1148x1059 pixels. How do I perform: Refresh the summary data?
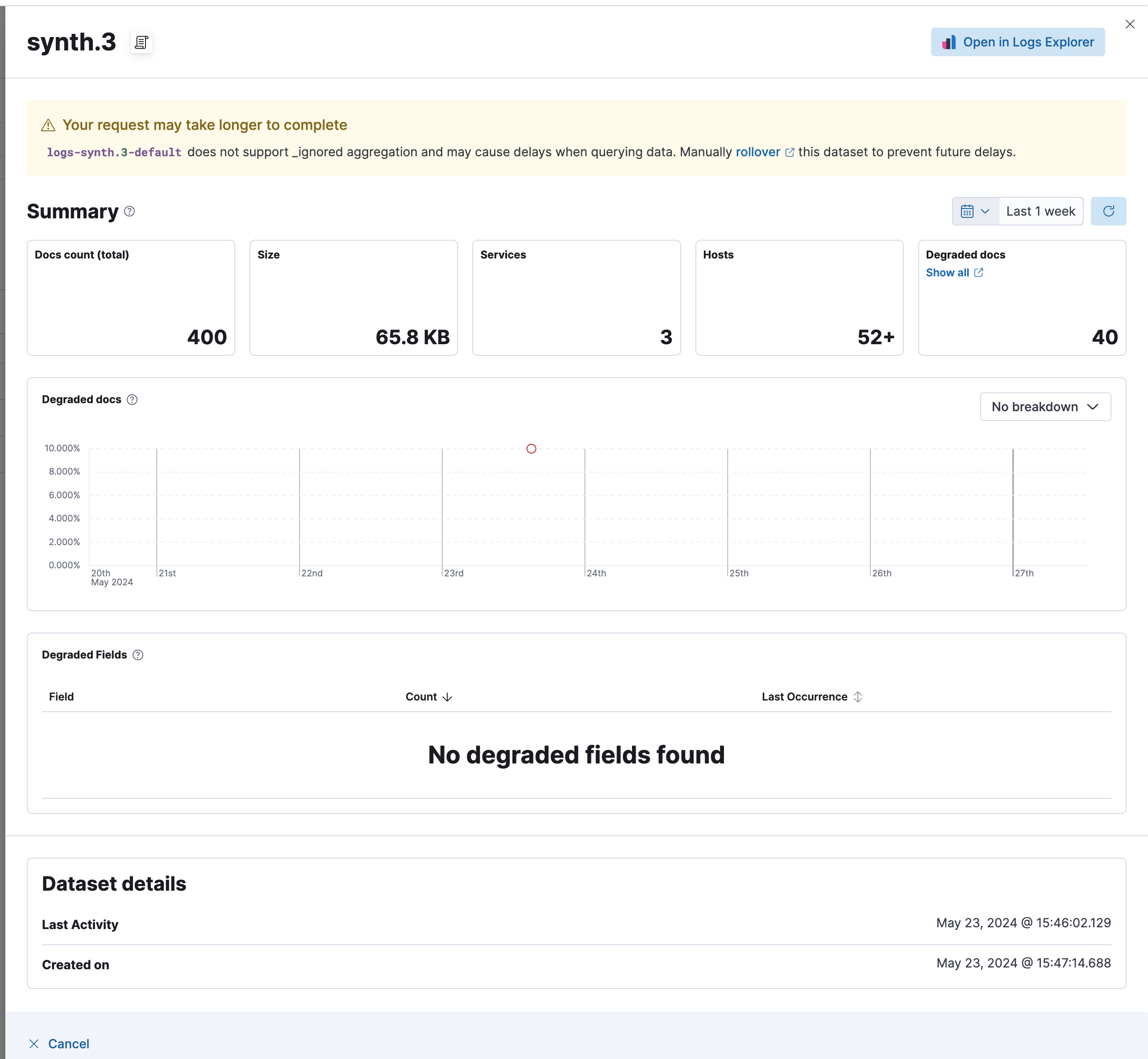1108,212
